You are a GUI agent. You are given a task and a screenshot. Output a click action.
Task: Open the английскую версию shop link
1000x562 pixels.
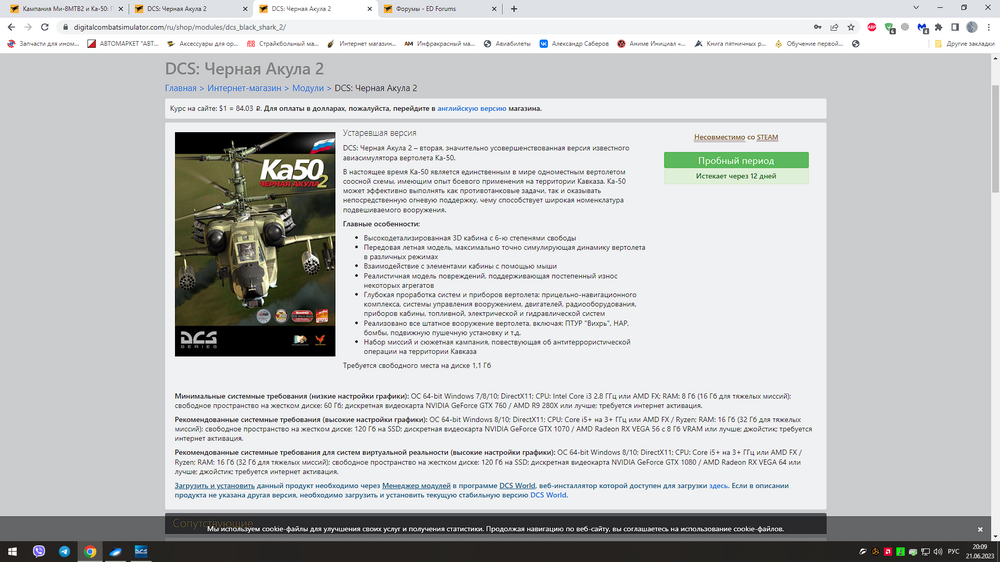[471, 108]
